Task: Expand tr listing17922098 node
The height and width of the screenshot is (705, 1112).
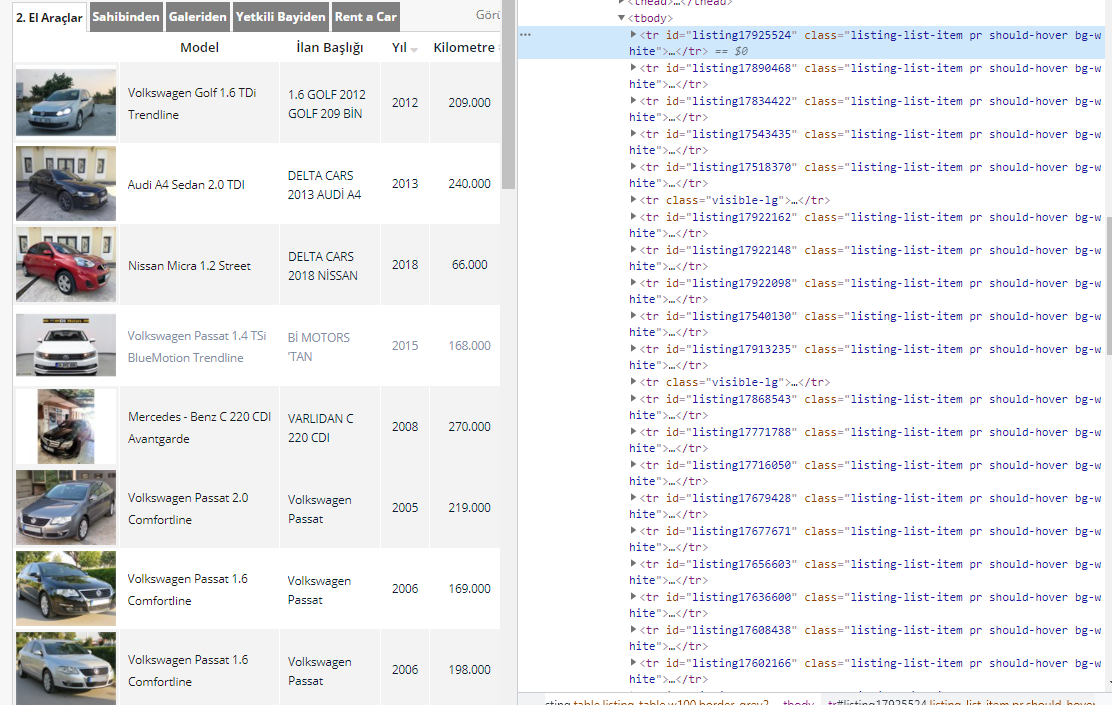Action: click(x=633, y=282)
